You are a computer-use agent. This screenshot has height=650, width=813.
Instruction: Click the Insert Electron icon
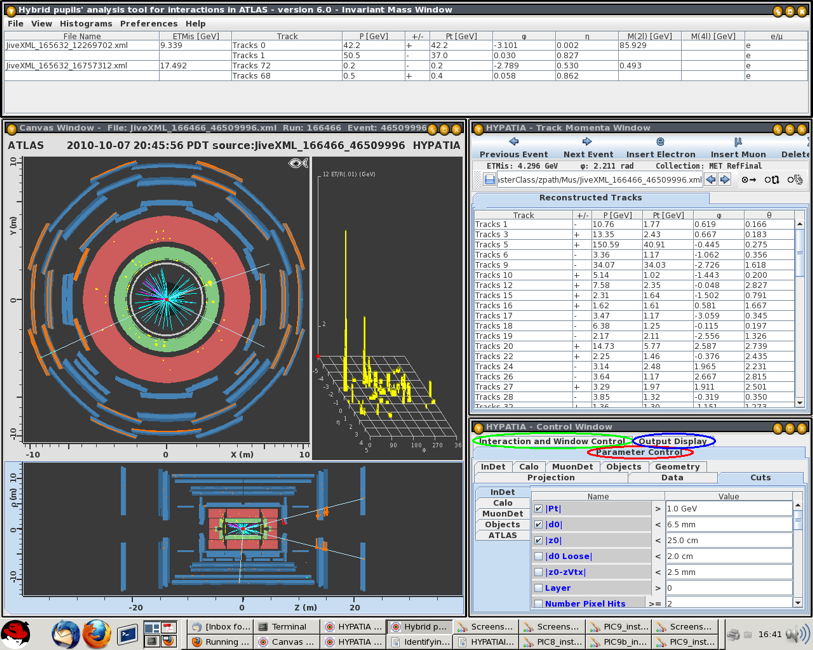click(x=660, y=142)
